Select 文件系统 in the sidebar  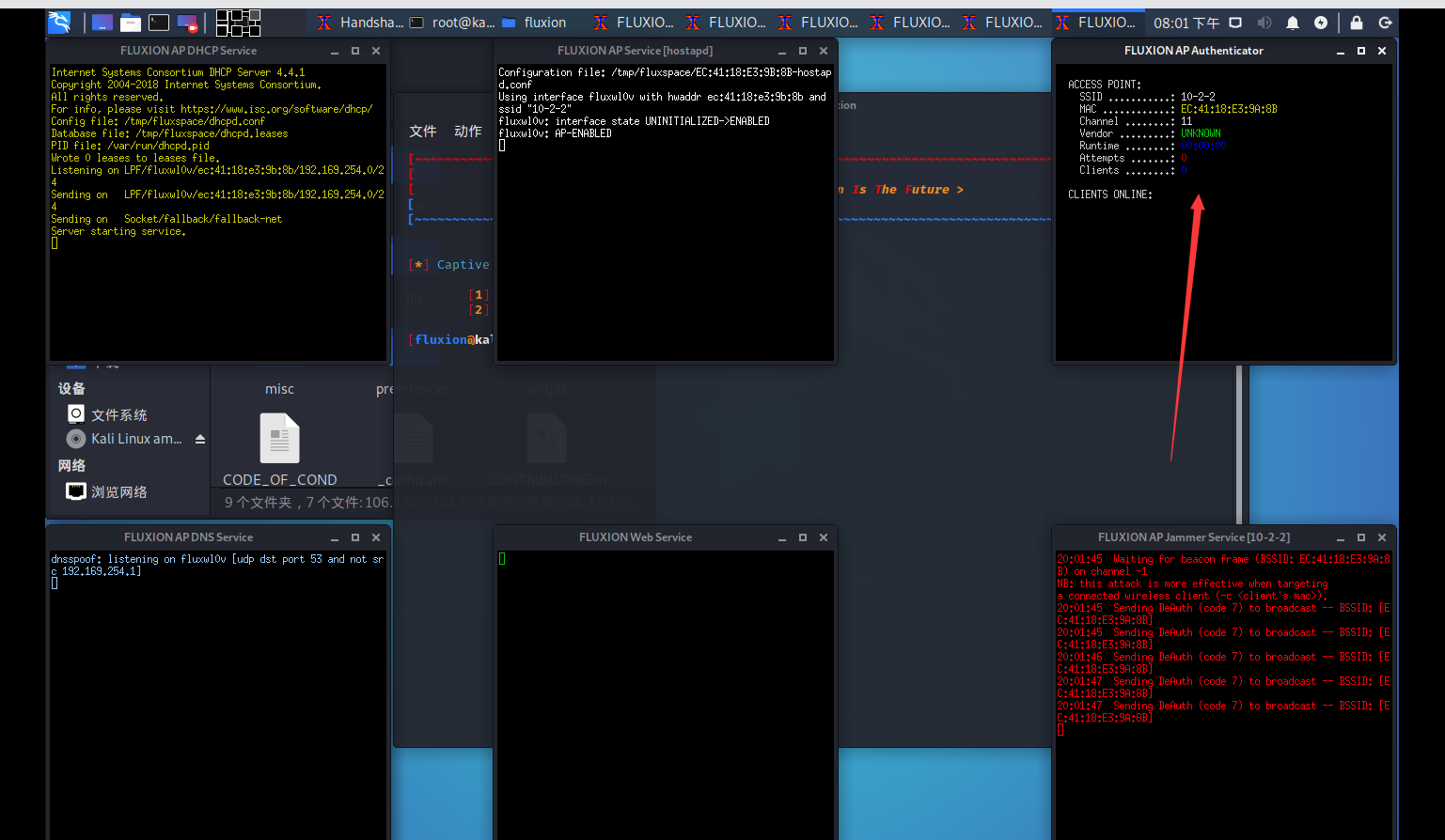(118, 414)
